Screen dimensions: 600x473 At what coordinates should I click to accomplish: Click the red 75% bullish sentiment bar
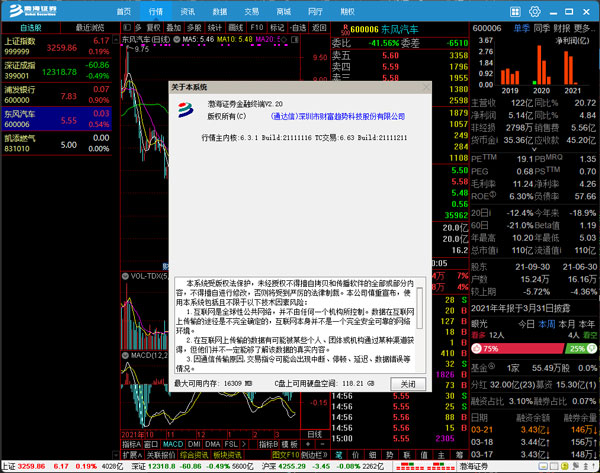tap(518, 349)
